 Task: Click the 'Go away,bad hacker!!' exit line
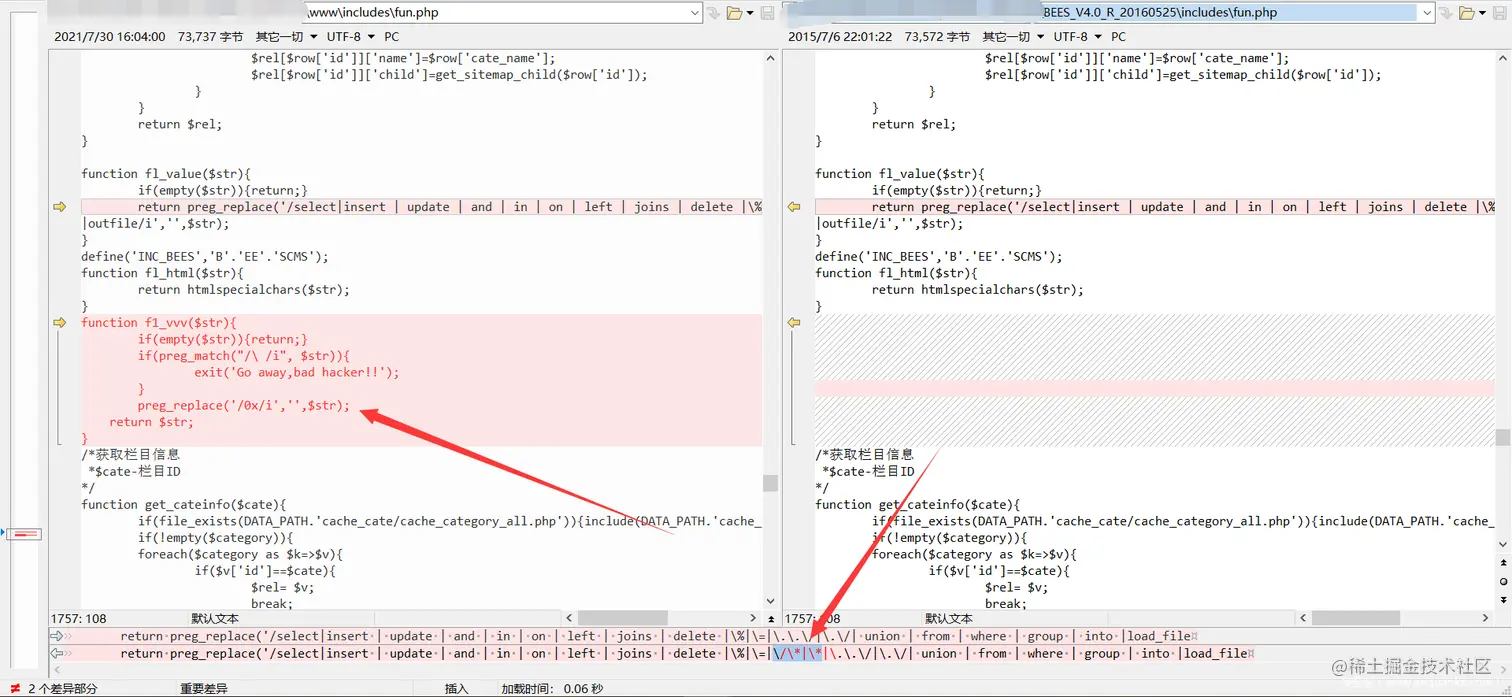click(297, 372)
